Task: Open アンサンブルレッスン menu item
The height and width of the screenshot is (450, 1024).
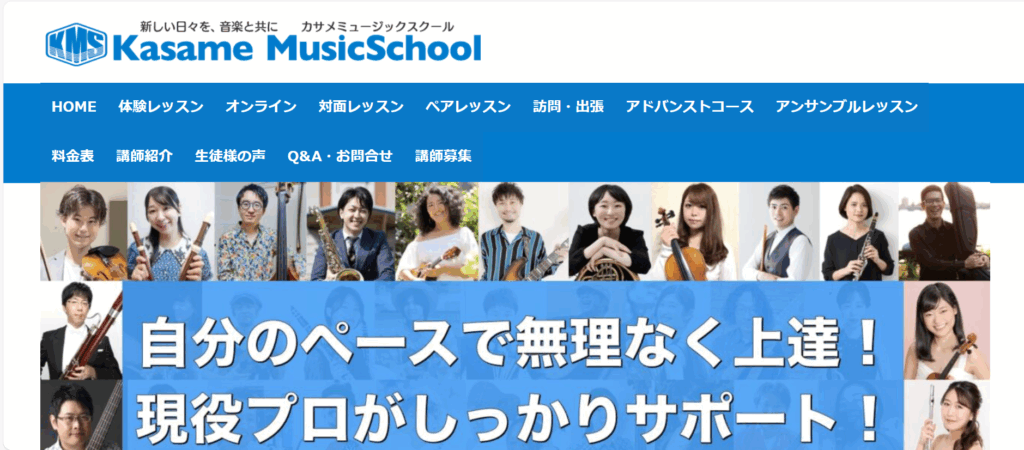Action: click(846, 107)
